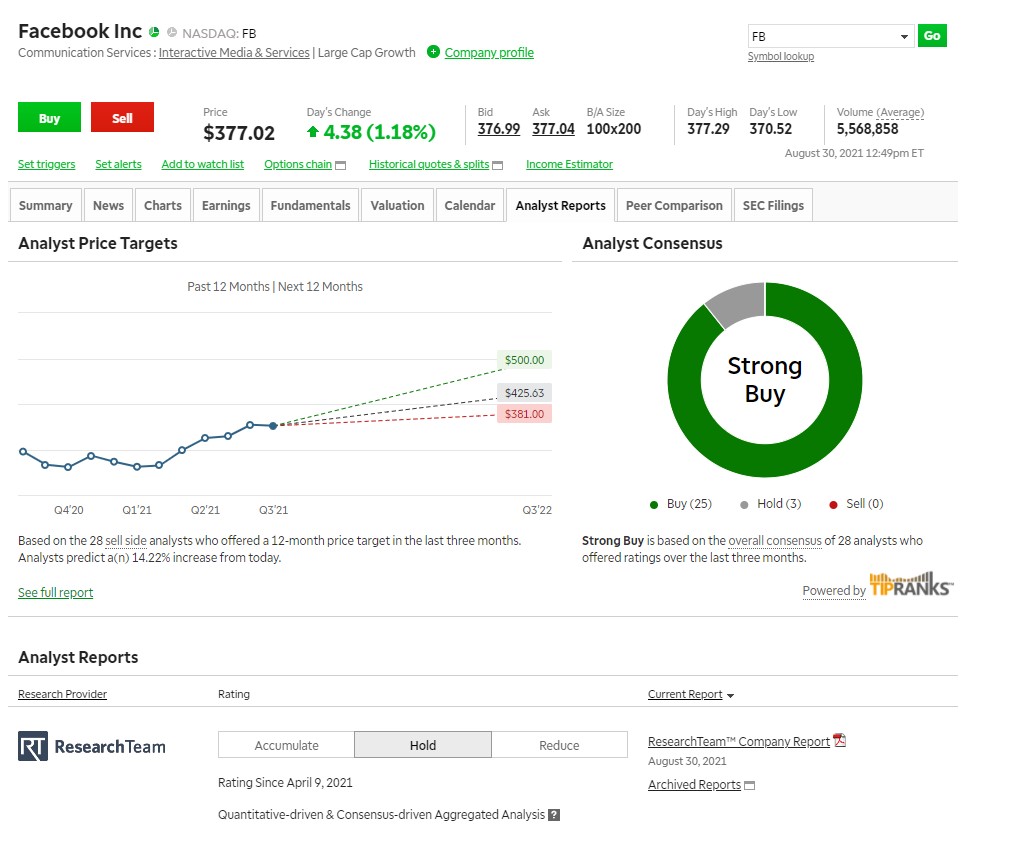1009x848 pixels.
Task: Click the green plus icon beside Company profile
Action: [x=433, y=52]
